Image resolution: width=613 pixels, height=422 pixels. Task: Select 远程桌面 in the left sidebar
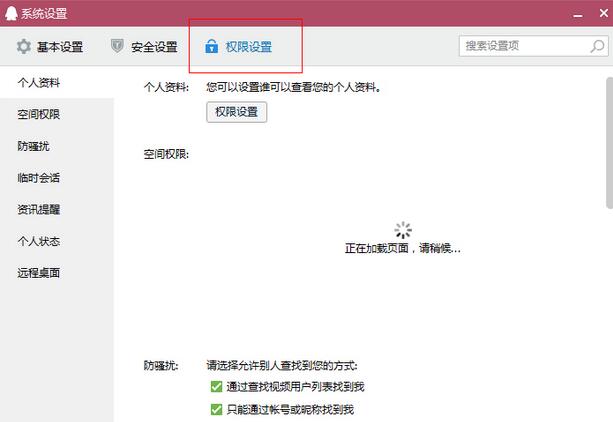coord(39,273)
